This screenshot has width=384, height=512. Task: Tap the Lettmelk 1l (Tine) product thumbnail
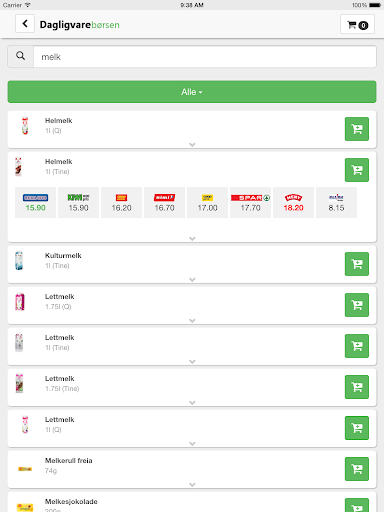click(19, 343)
